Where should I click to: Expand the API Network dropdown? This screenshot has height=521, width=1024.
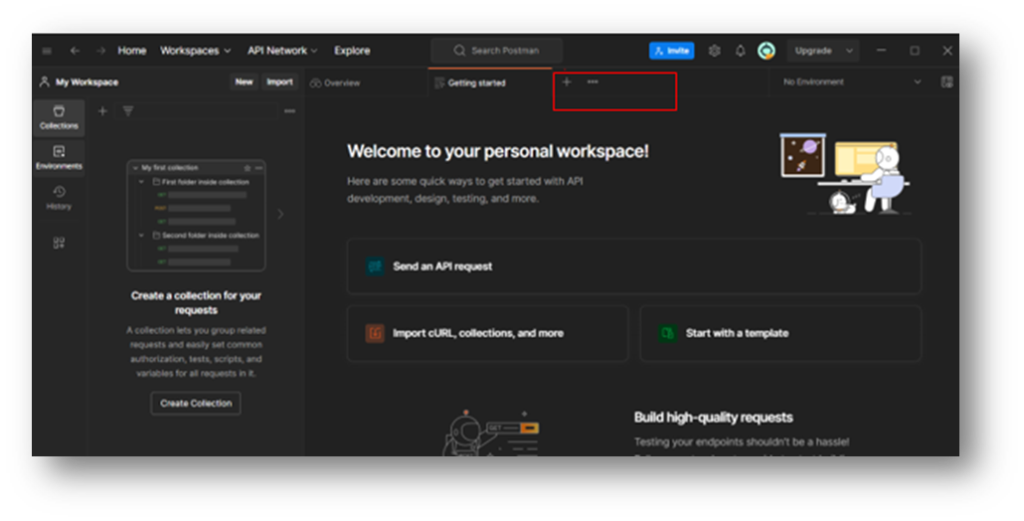click(282, 51)
